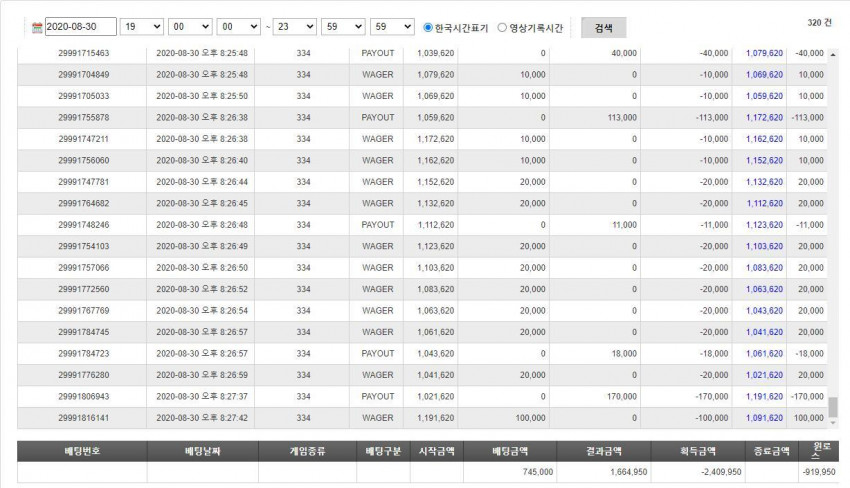Open the start hour dropdown showing 19
The width and height of the screenshot is (850, 488).
click(x=141, y=27)
